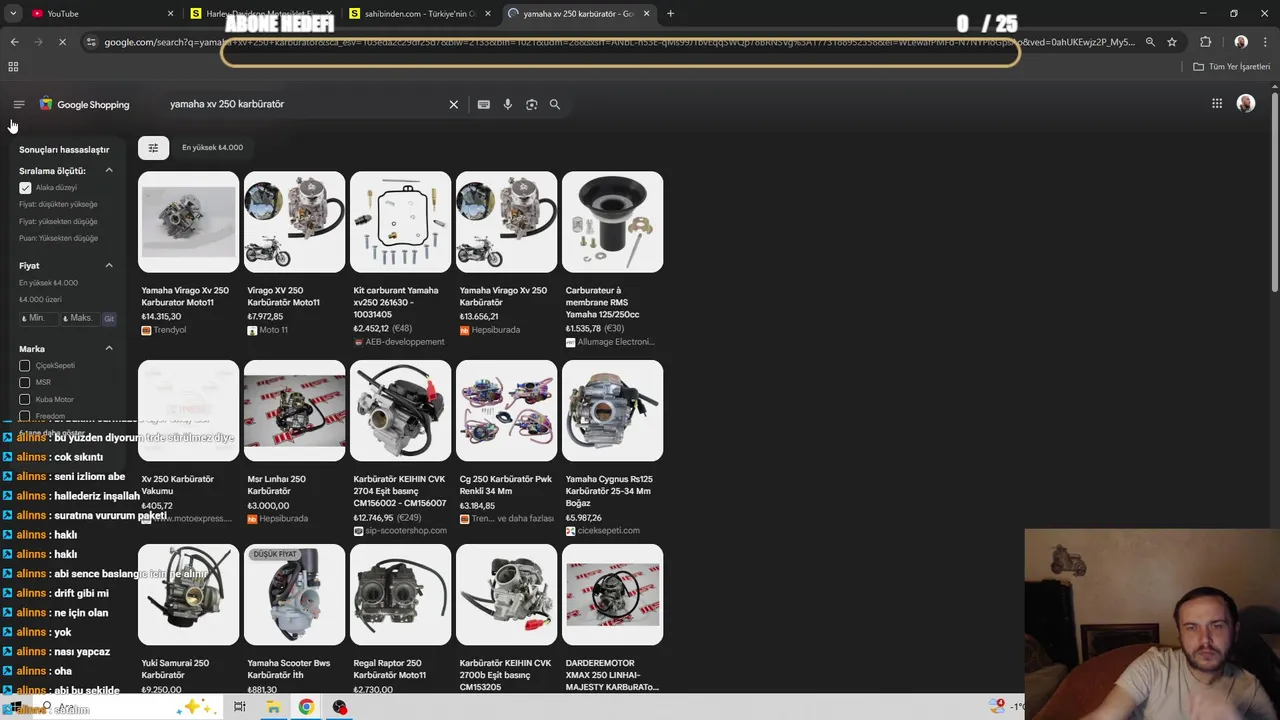Open the on-screen keyboard input tool
Image resolution: width=1280 pixels, height=720 pixels.
tap(484, 104)
